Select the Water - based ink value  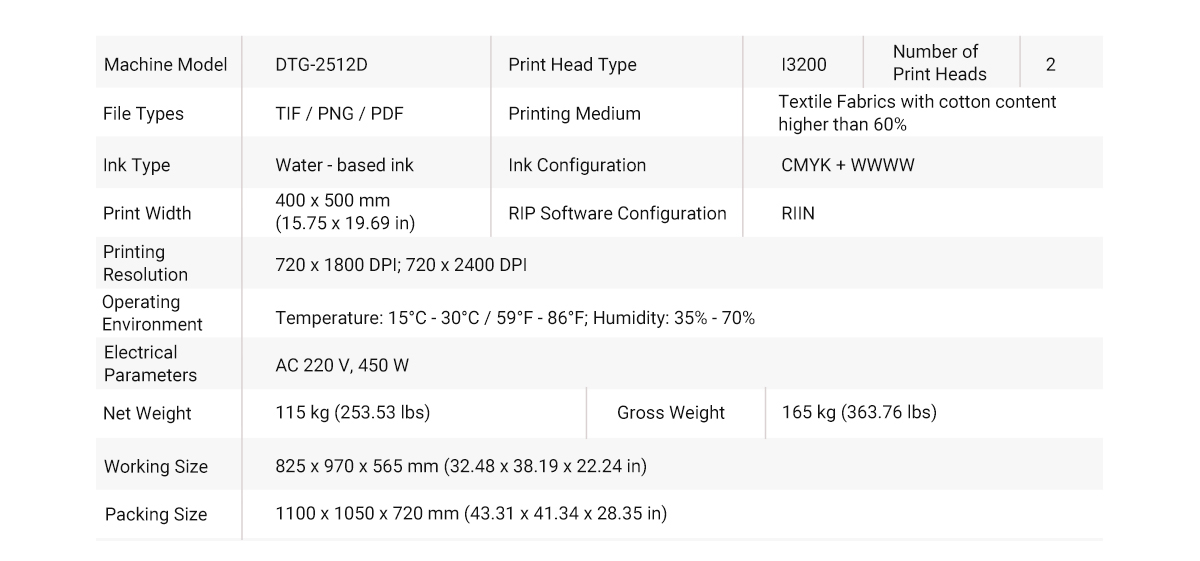point(344,165)
